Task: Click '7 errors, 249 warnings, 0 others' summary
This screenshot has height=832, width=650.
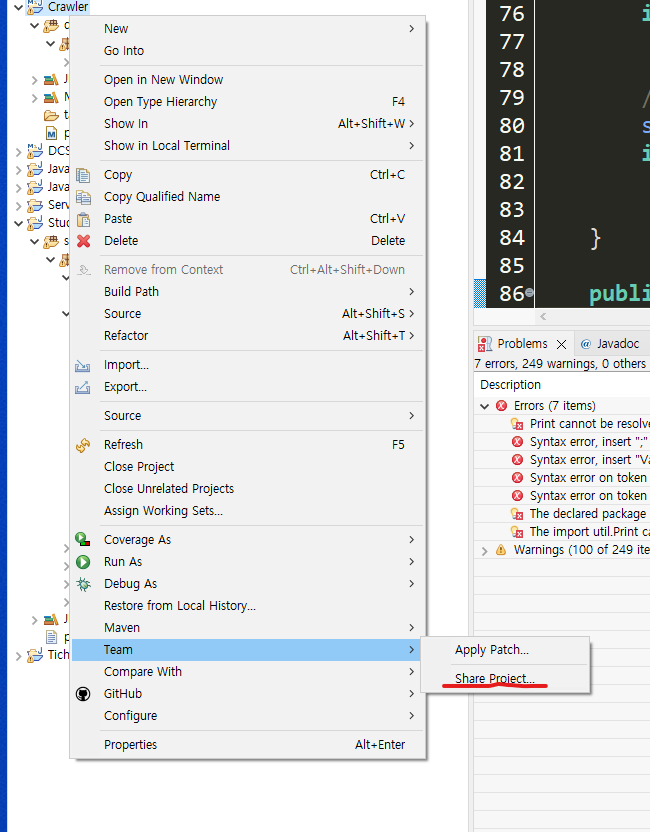Action: [x=560, y=364]
